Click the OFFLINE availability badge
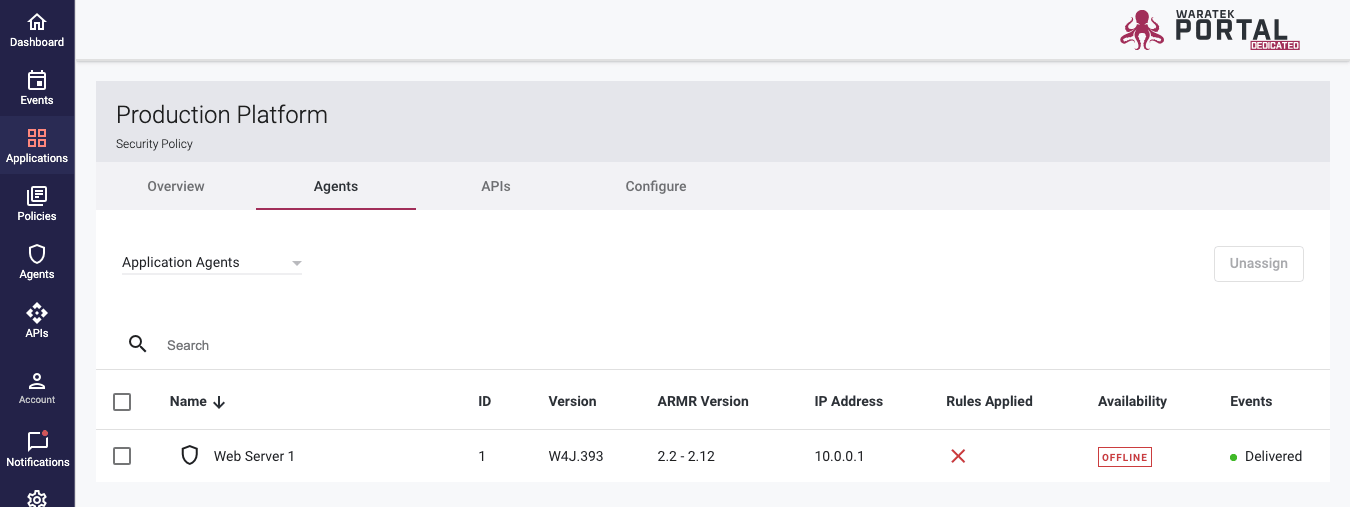Screen dimensions: 1350x507 [1125, 457]
